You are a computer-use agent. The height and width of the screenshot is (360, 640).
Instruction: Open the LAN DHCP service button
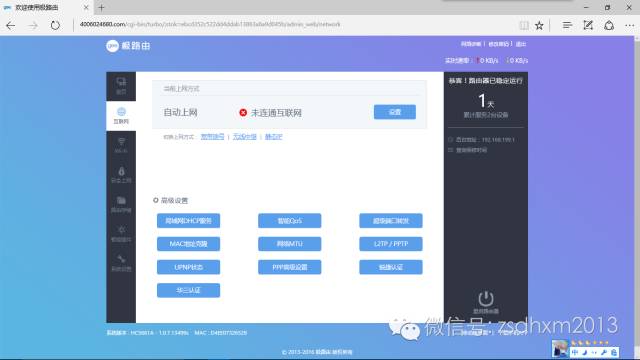(x=188, y=221)
